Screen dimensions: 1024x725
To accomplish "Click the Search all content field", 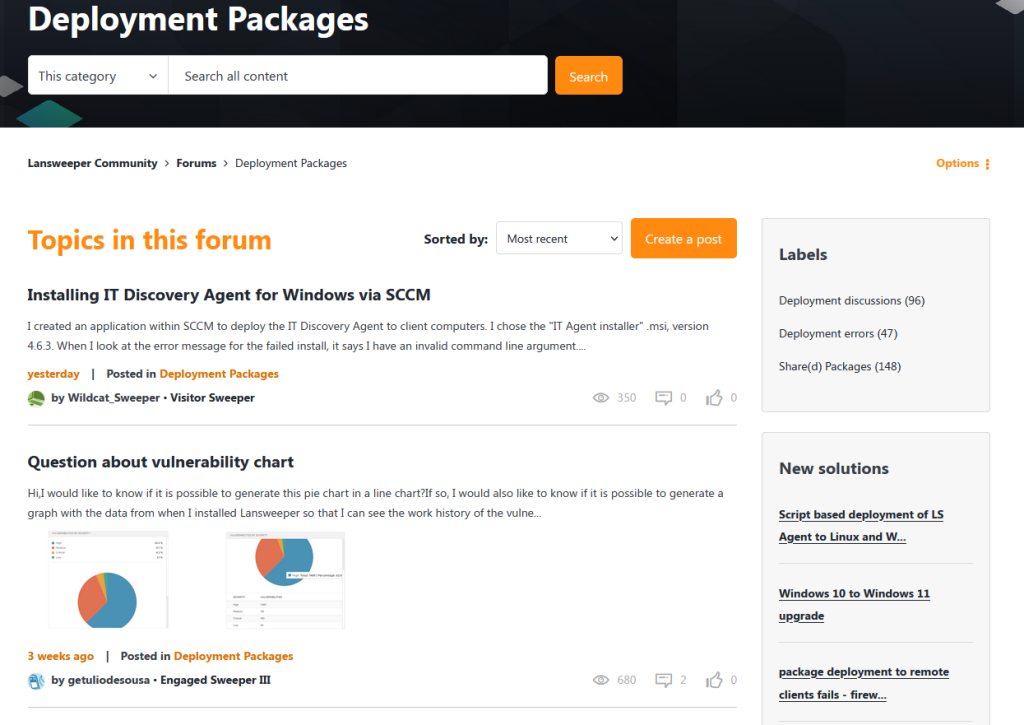I will (358, 76).
